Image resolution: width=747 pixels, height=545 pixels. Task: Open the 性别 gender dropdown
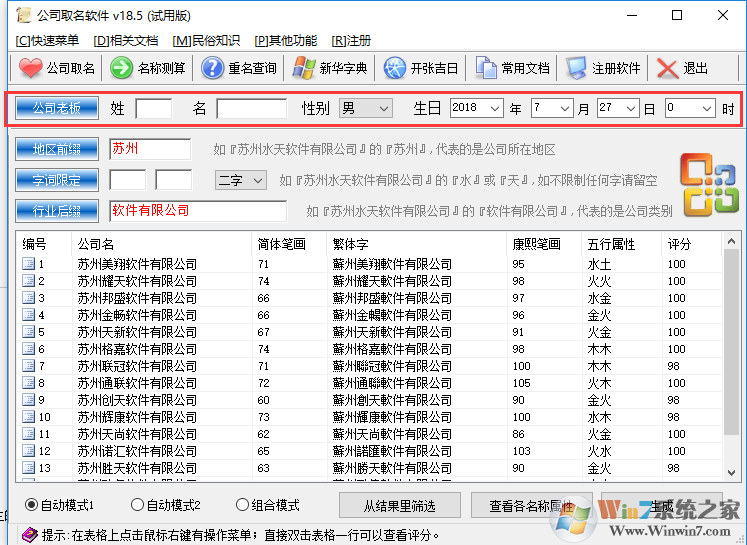pos(365,109)
